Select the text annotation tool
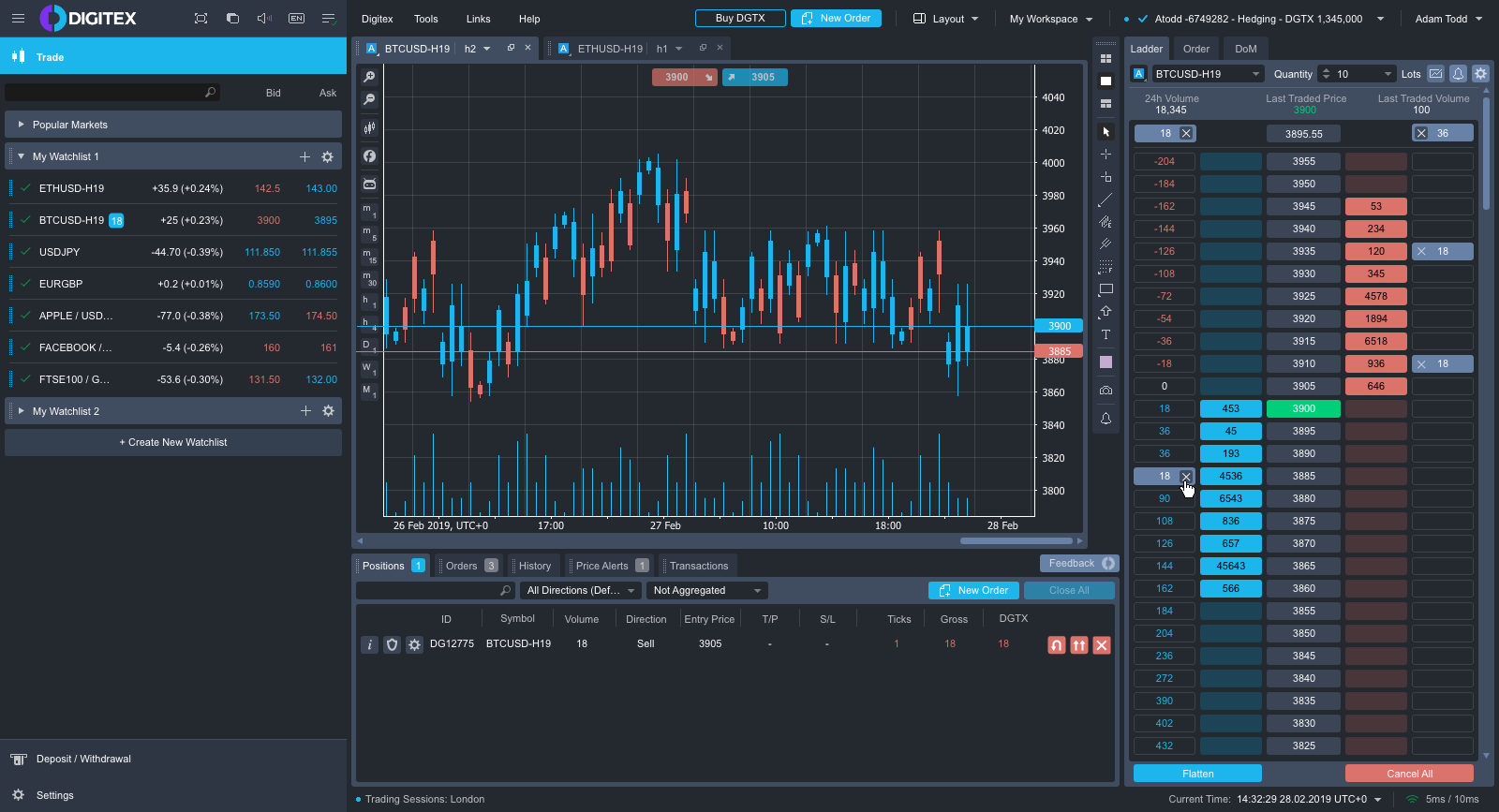 click(x=1106, y=334)
